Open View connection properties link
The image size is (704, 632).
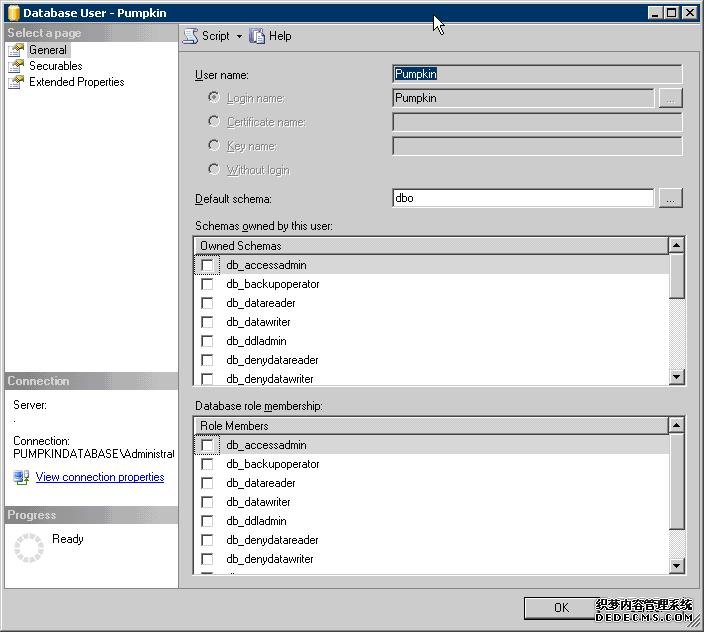(100, 478)
